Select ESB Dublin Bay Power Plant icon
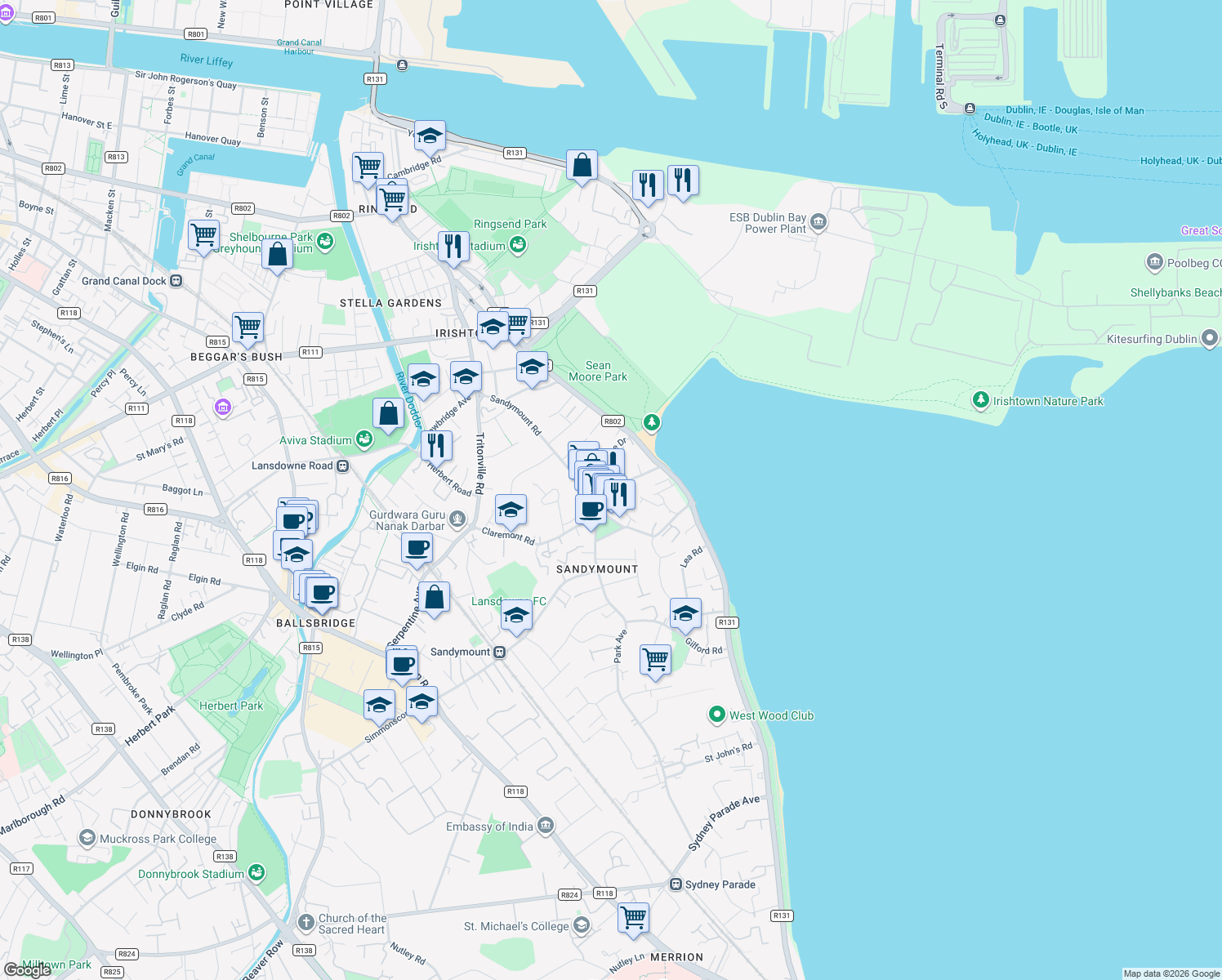This screenshot has width=1222, height=980. pos(818,221)
